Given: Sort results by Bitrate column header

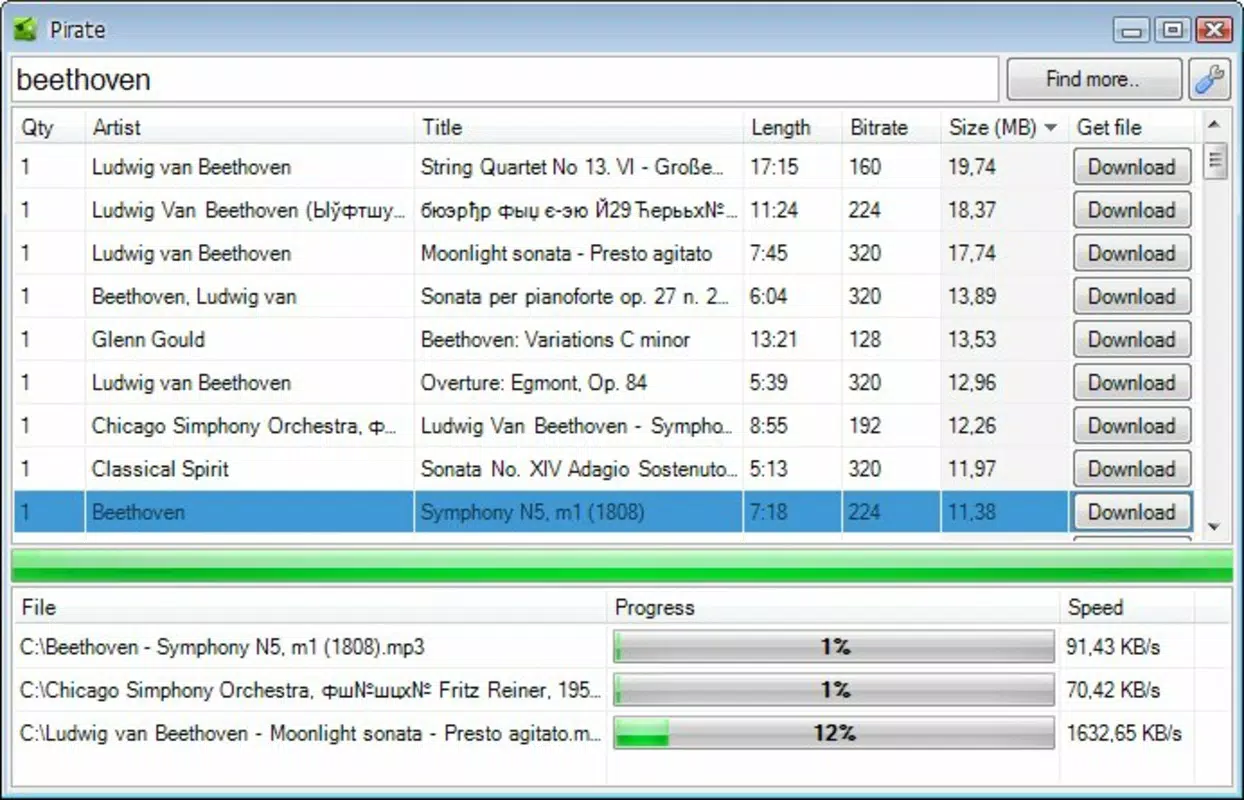Looking at the screenshot, I should (x=892, y=127).
